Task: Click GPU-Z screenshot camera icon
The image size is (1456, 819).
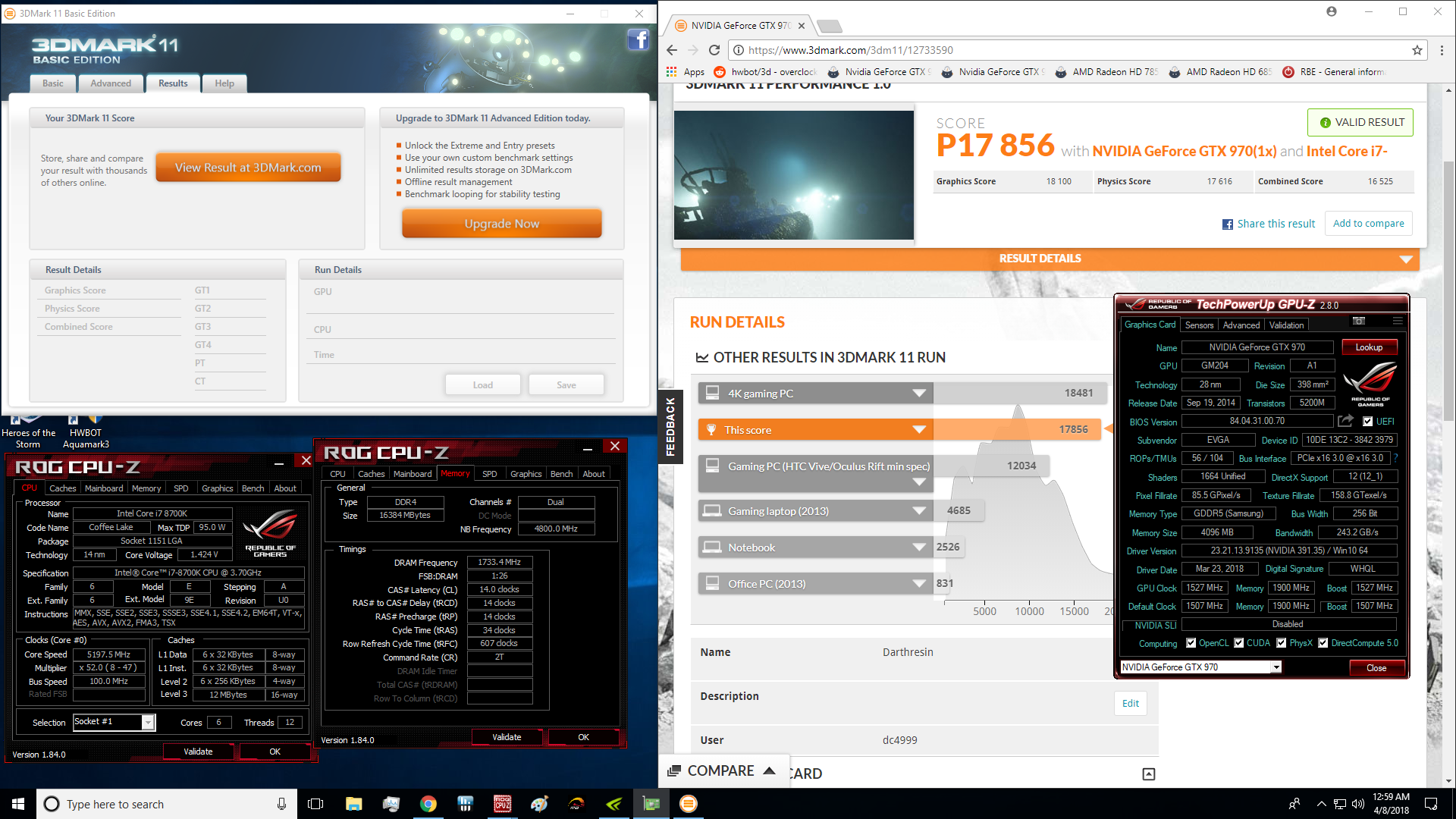Action: [1359, 321]
